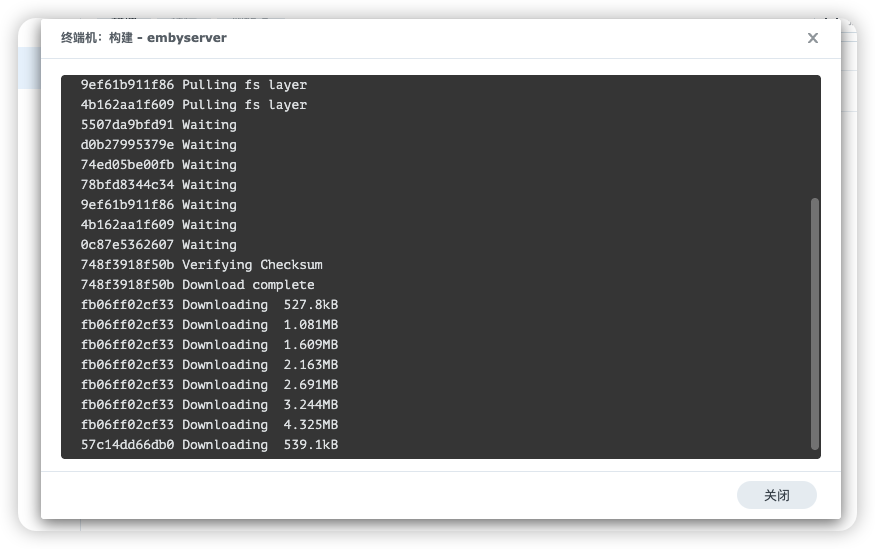The image size is (875, 549).
Task: Click the Downloading 527.8kB log line
Action: tap(209, 305)
